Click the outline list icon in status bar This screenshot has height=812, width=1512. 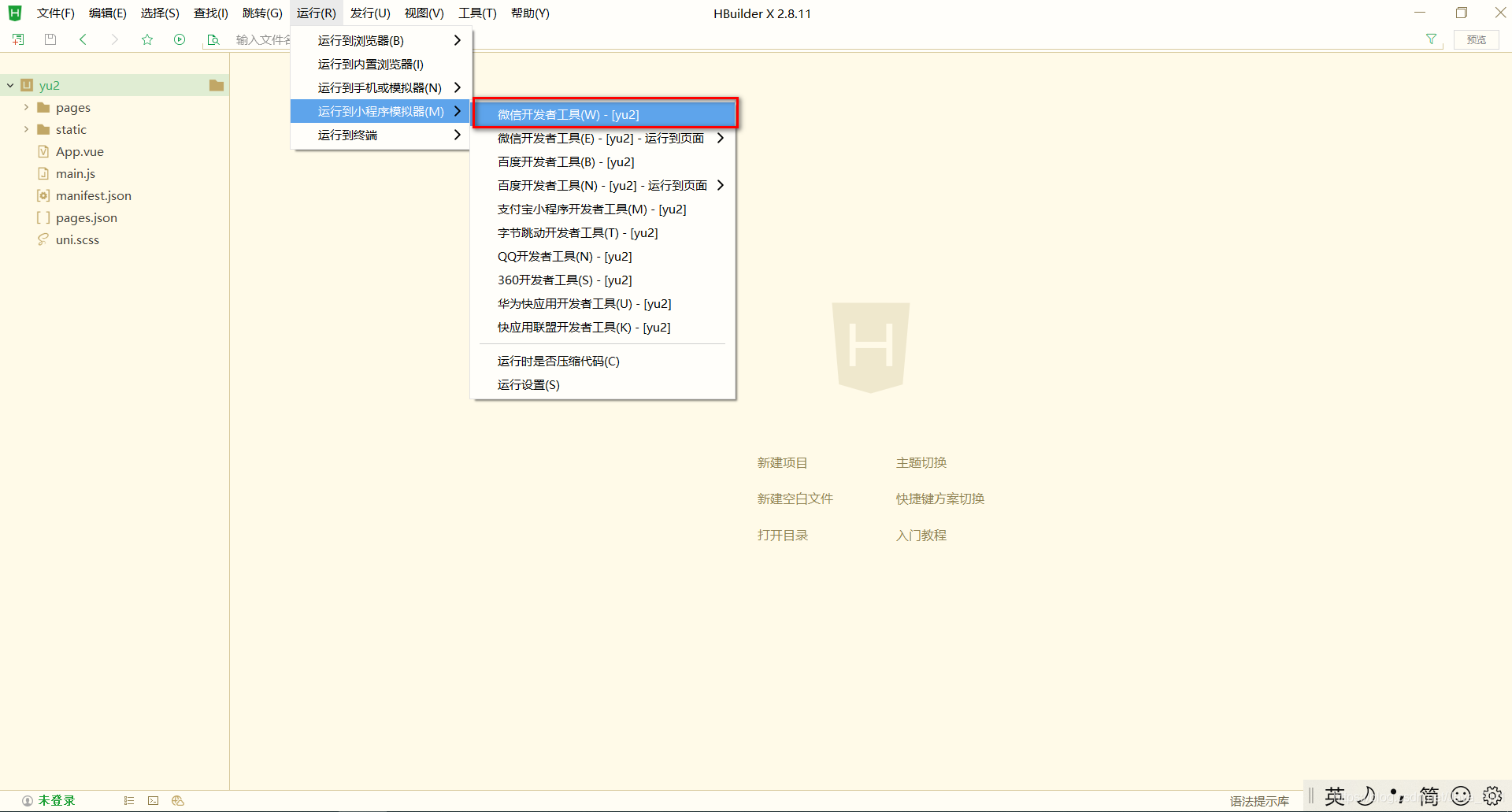(x=129, y=800)
